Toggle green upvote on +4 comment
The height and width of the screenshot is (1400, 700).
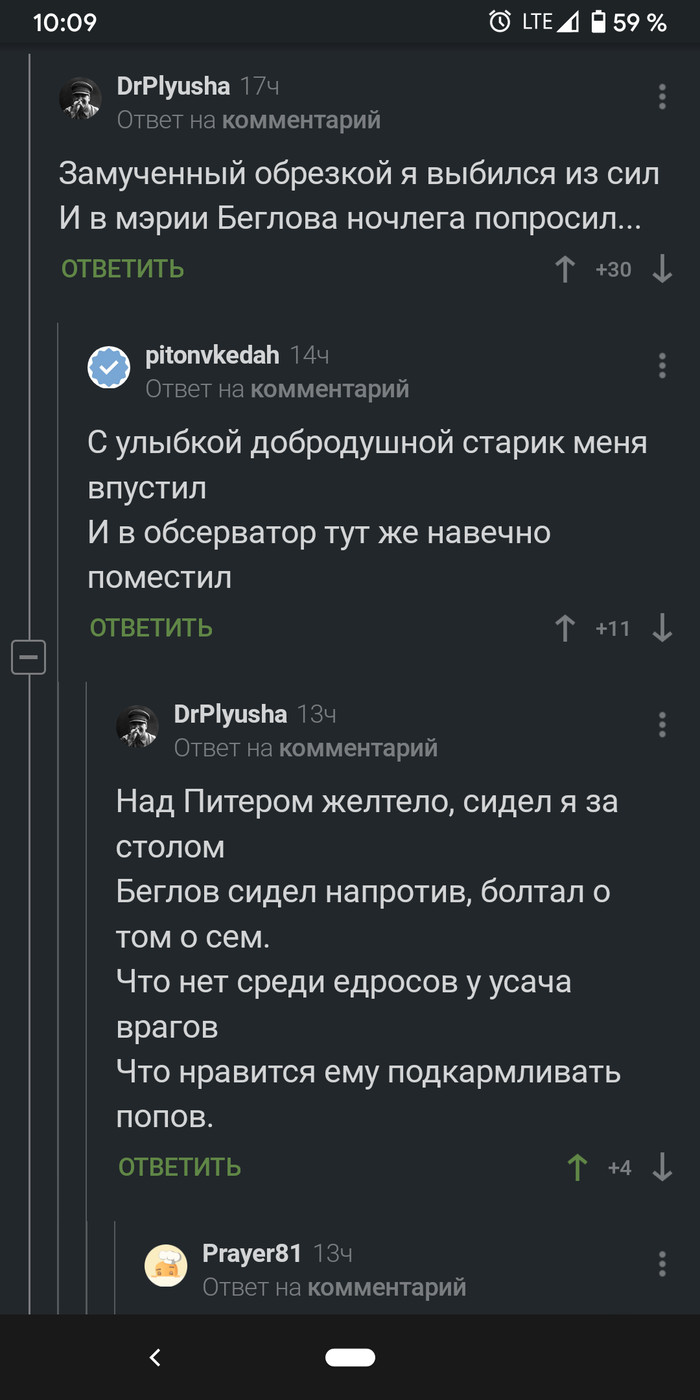577,1167
